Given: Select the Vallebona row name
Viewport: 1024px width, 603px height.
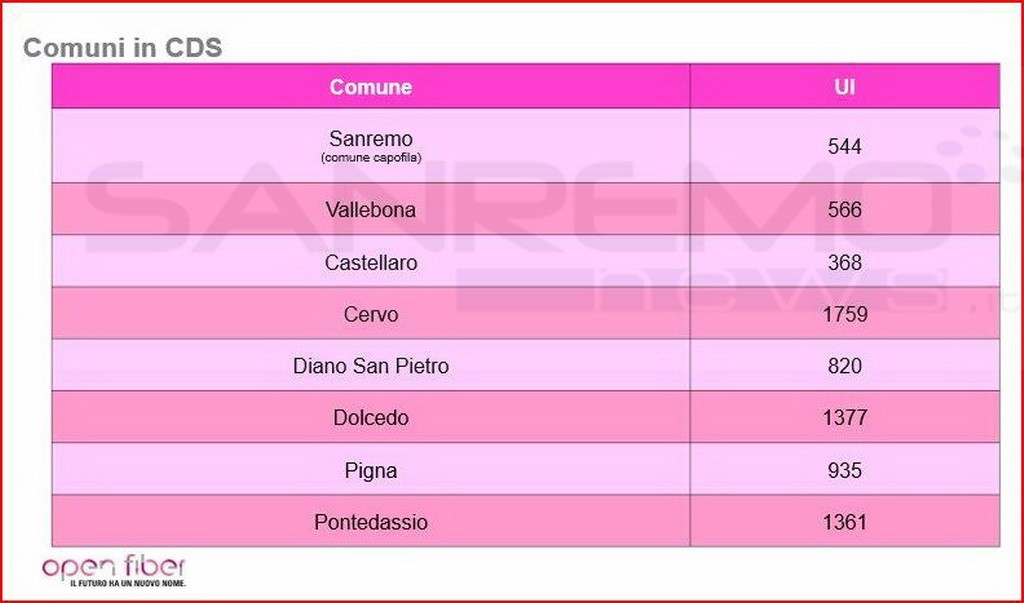Looking at the screenshot, I should click(x=371, y=210).
